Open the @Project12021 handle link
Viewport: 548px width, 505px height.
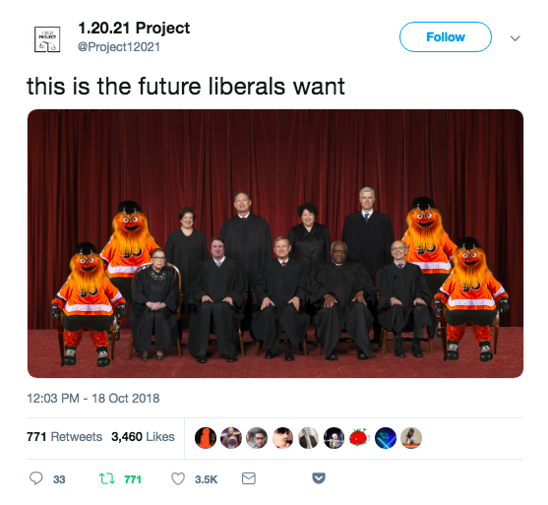(119, 47)
